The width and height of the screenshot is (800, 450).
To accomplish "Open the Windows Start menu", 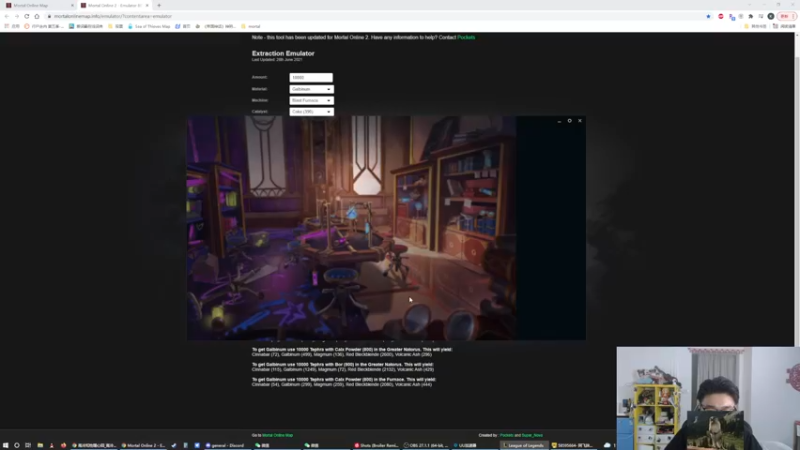I will 6,445.
